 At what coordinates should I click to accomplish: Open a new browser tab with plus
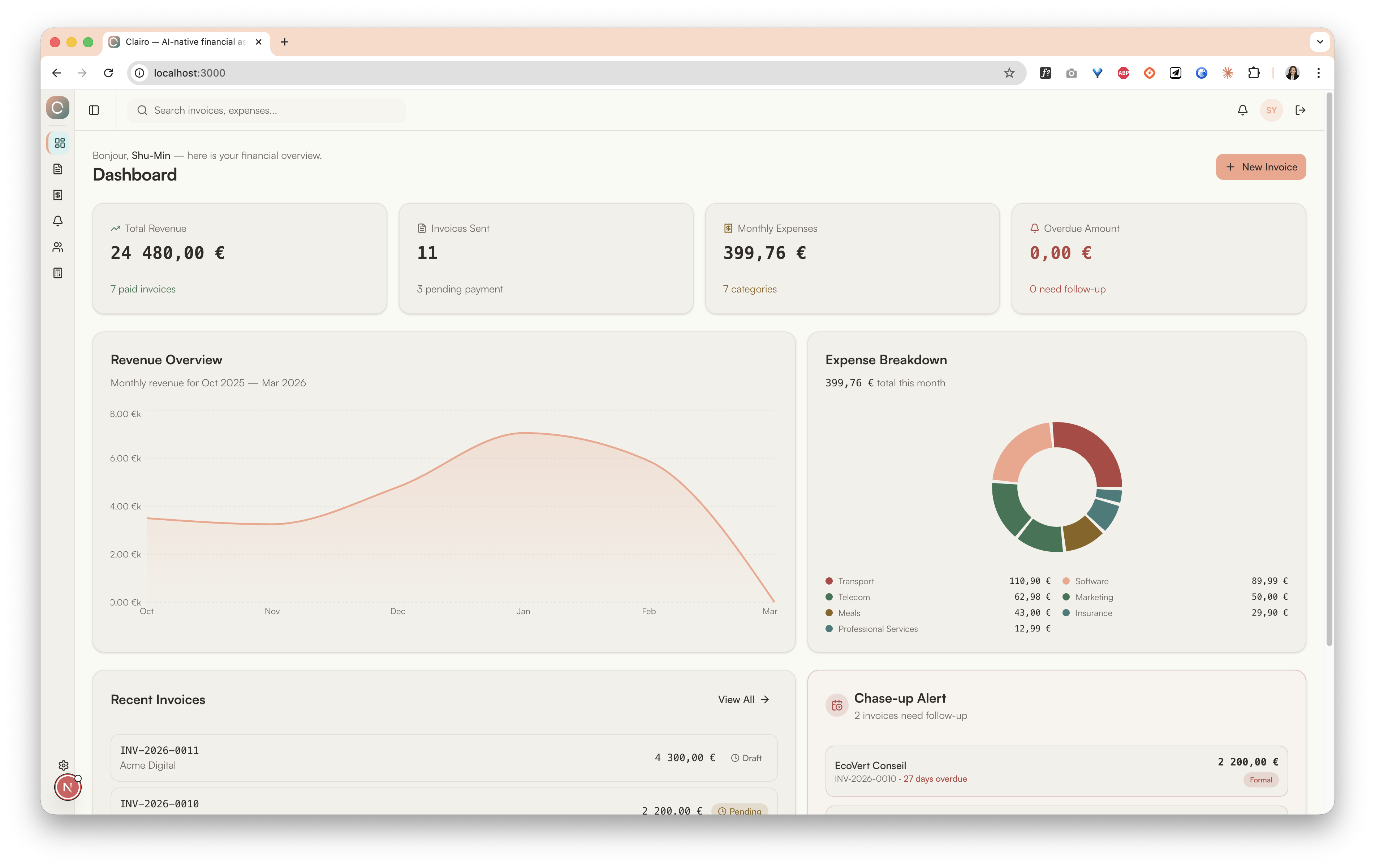click(x=284, y=42)
